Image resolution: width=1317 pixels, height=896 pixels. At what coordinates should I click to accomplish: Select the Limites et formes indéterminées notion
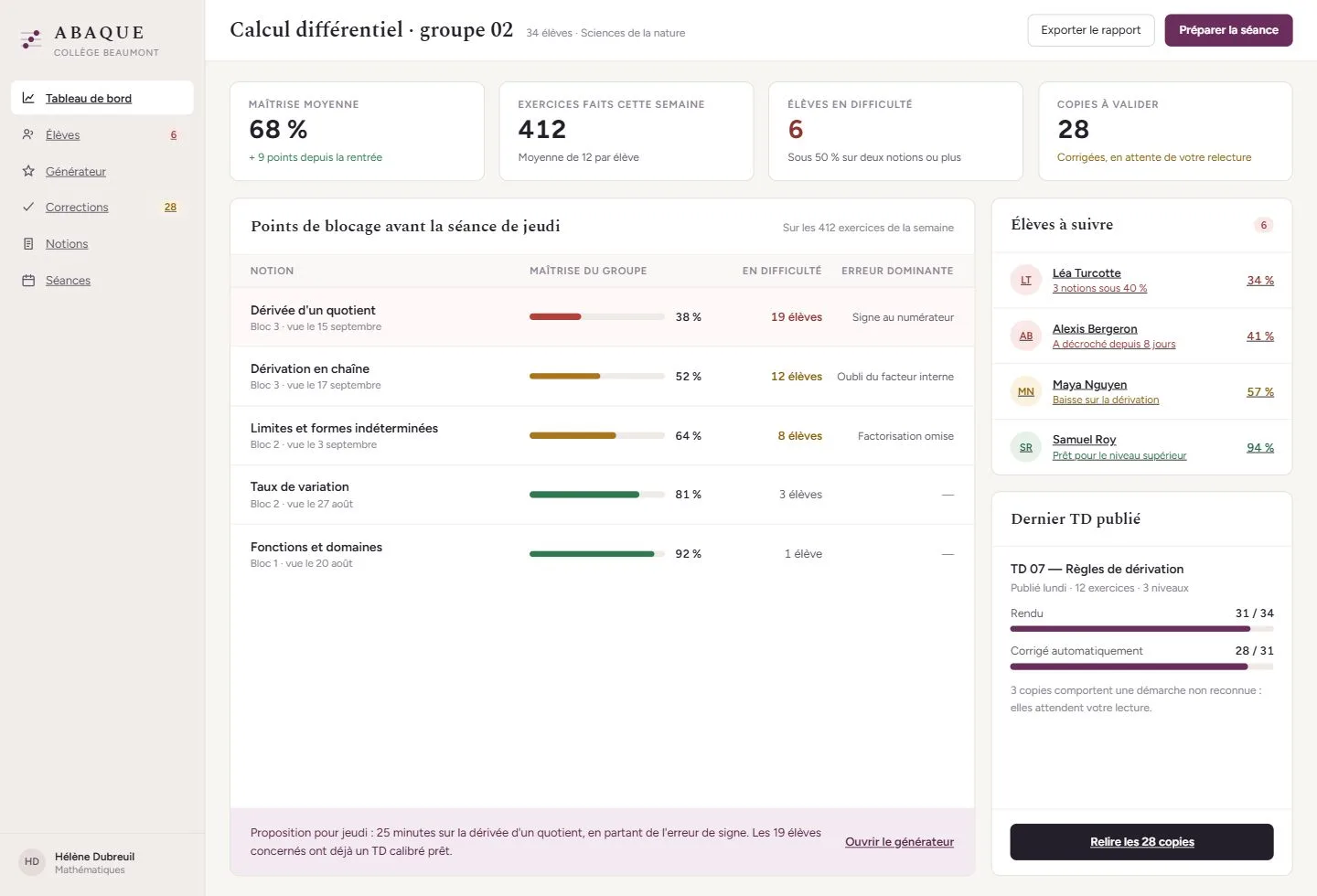[x=344, y=428]
